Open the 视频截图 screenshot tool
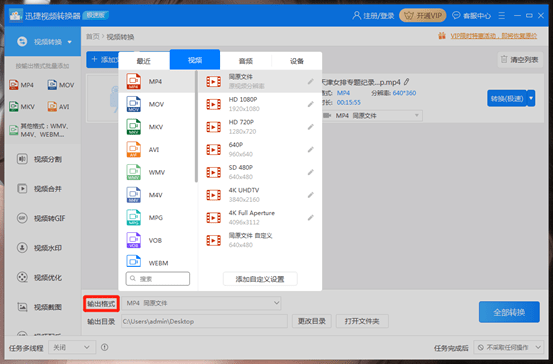This screenshot has width=553, height=364. (x=40, y=307)
